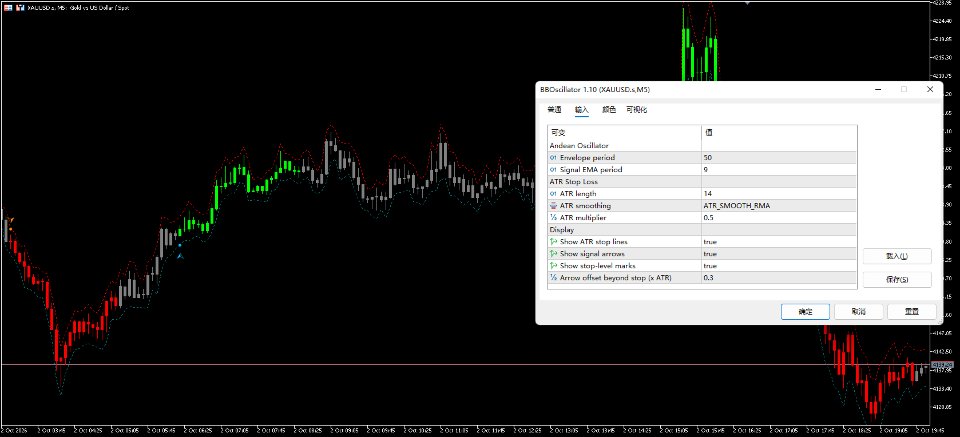This screenshot has height=437, width=960.
Task: Change the true value of Show stop-level marks
Action: 779,266
